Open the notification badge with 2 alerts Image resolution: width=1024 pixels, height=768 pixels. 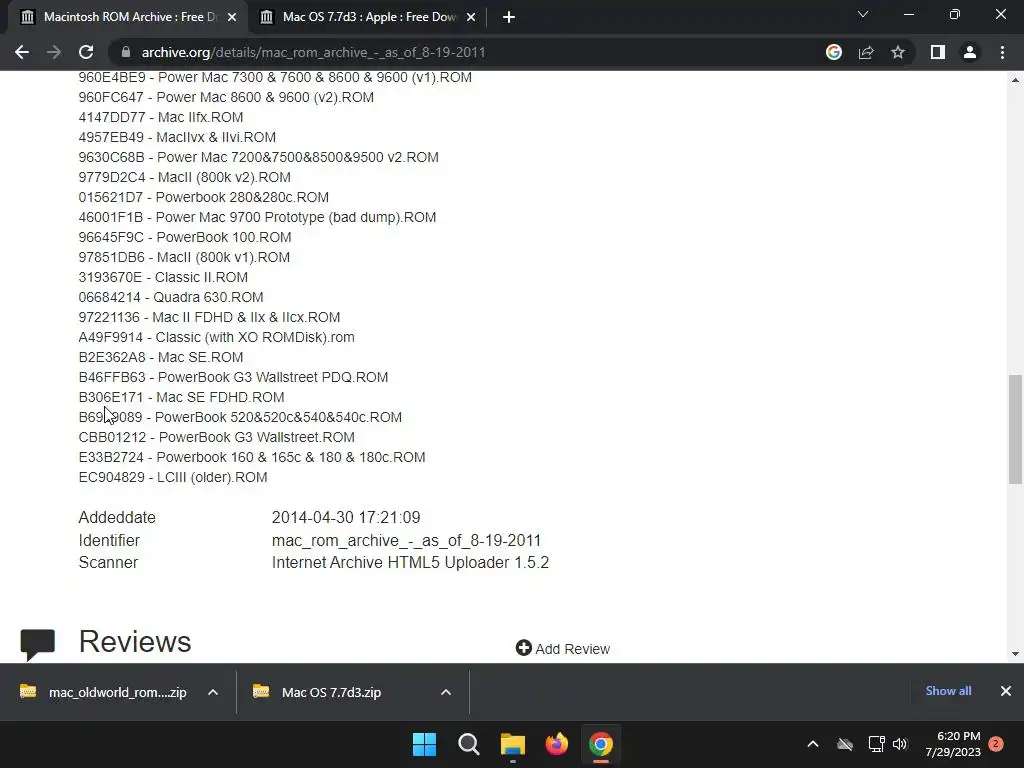click(996, 744)
